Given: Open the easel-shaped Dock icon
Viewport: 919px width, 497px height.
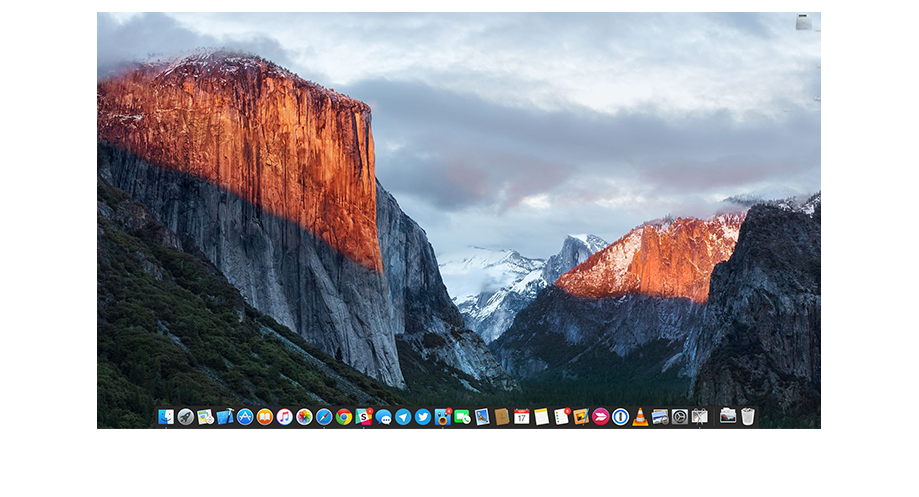Looking at the screenshot, I should 700,417.
